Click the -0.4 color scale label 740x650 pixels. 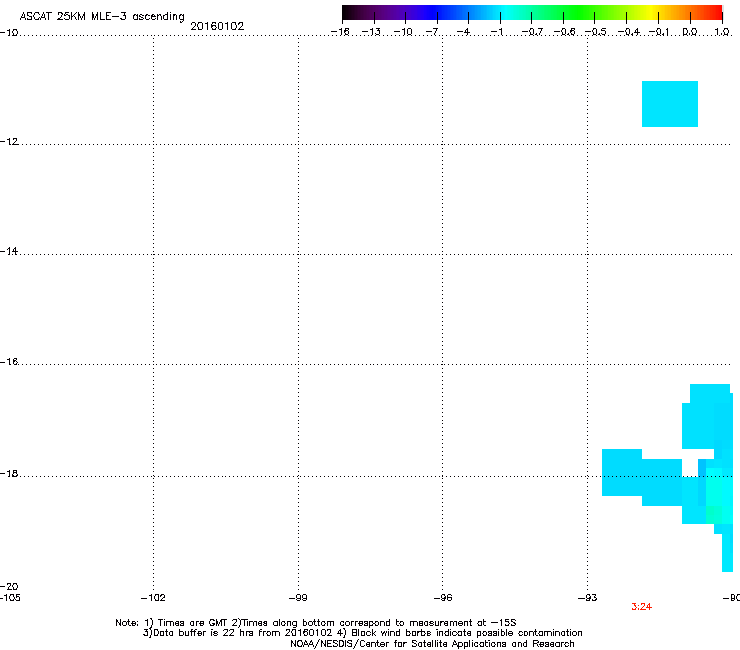629,32
